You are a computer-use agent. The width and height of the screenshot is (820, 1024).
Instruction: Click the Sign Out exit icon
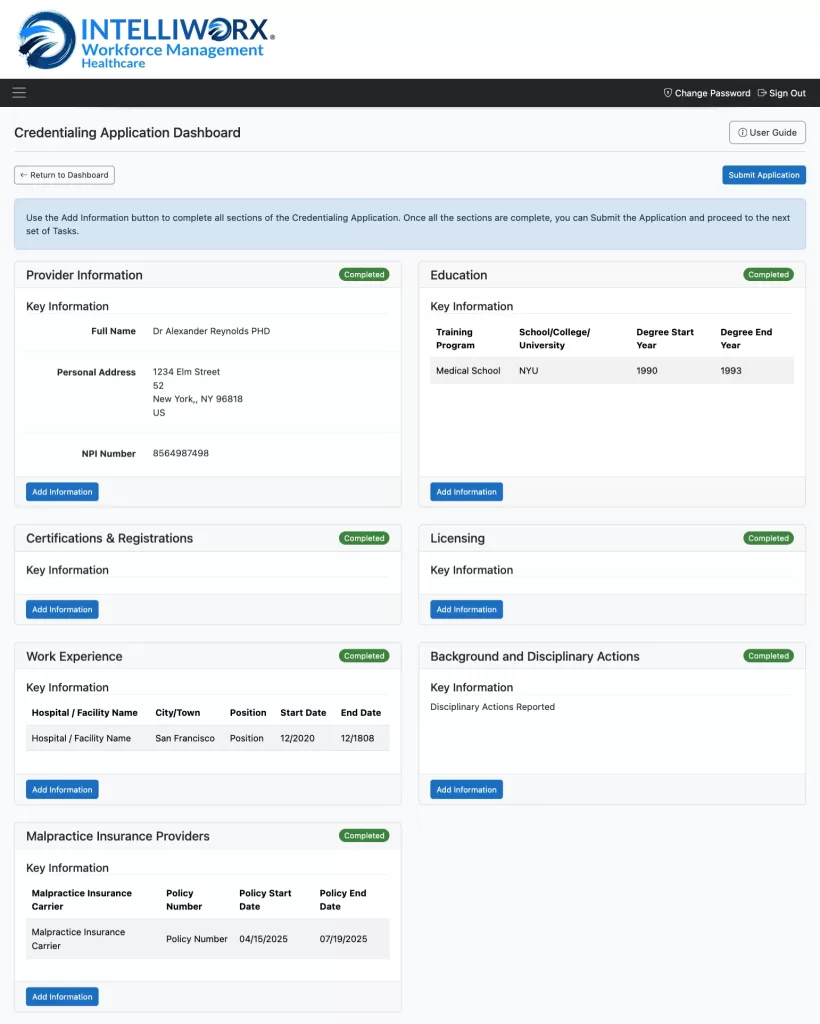tap(760, 92)
